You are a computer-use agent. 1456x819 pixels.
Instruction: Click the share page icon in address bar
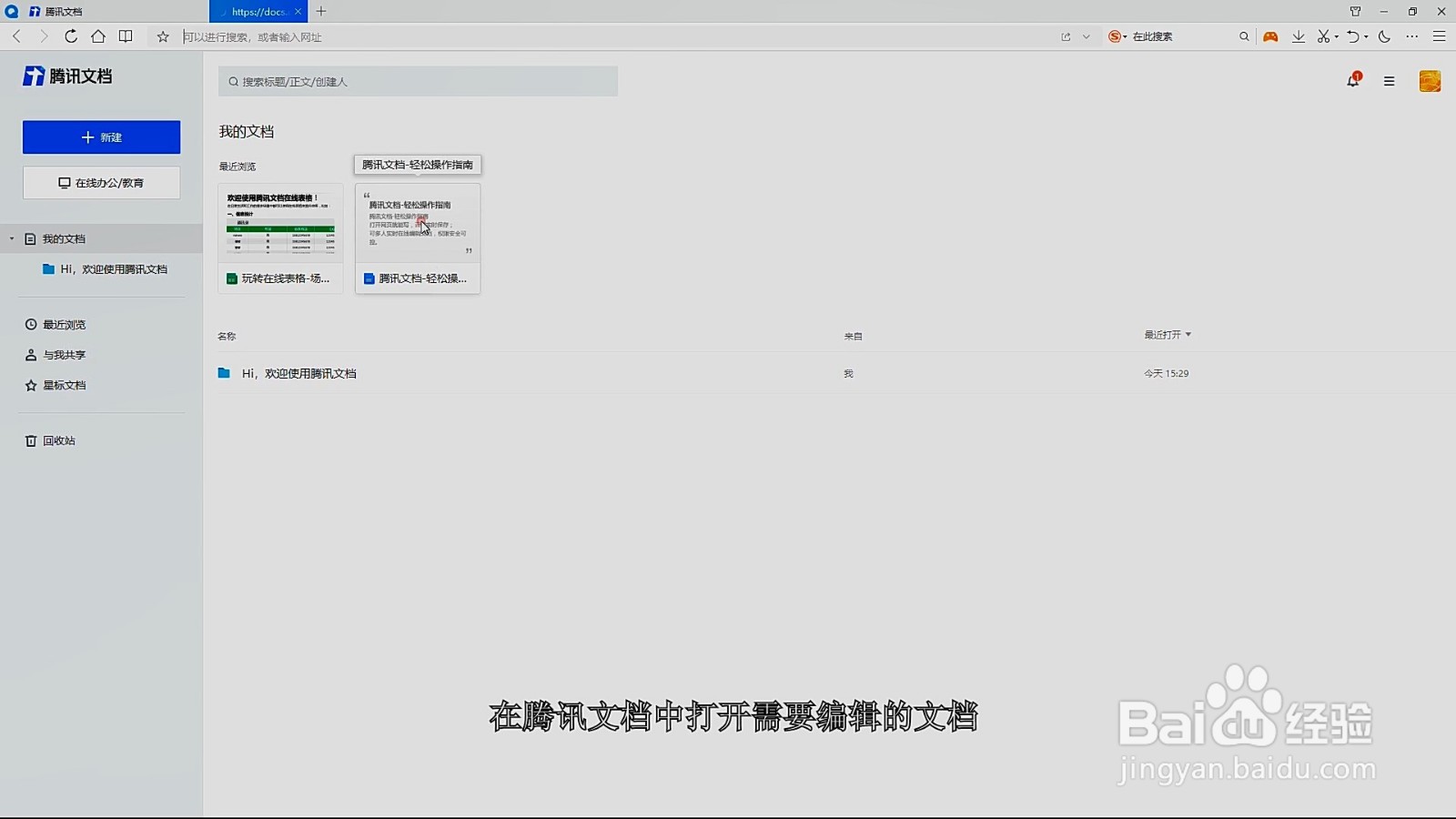coord(1066,36)
